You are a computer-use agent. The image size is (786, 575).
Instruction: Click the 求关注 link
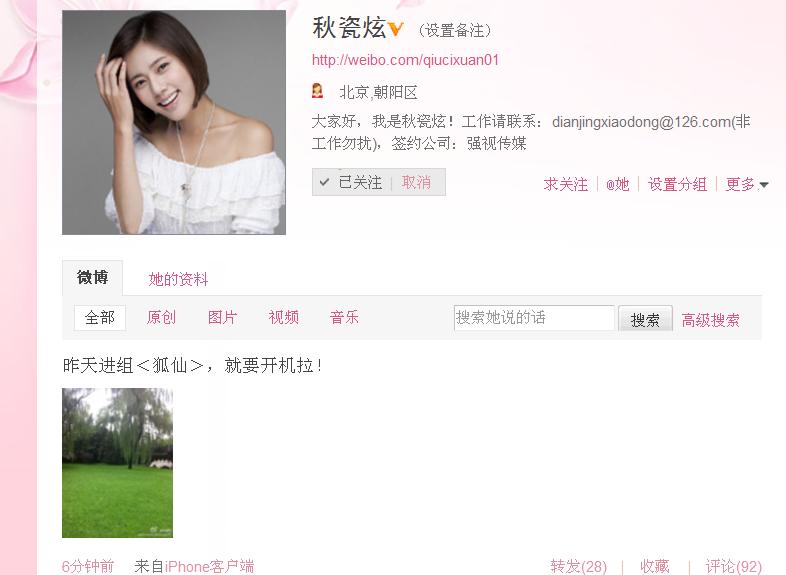pyautogui.click(x=565, y=184)
